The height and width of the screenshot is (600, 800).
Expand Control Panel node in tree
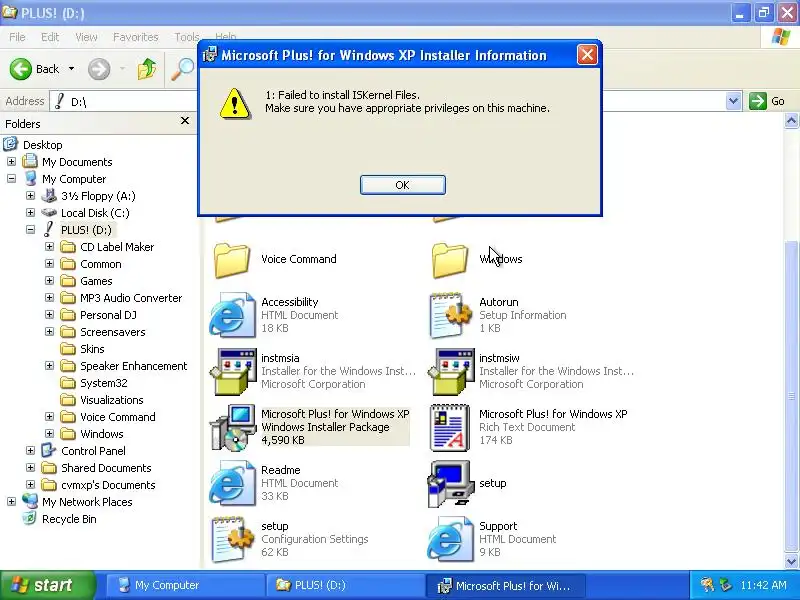[x=30, y=451]
